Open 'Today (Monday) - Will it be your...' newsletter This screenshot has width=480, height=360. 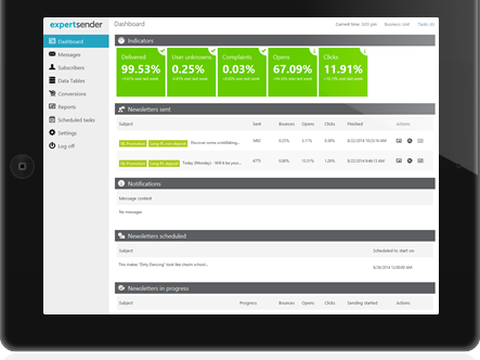pos(212,163)
